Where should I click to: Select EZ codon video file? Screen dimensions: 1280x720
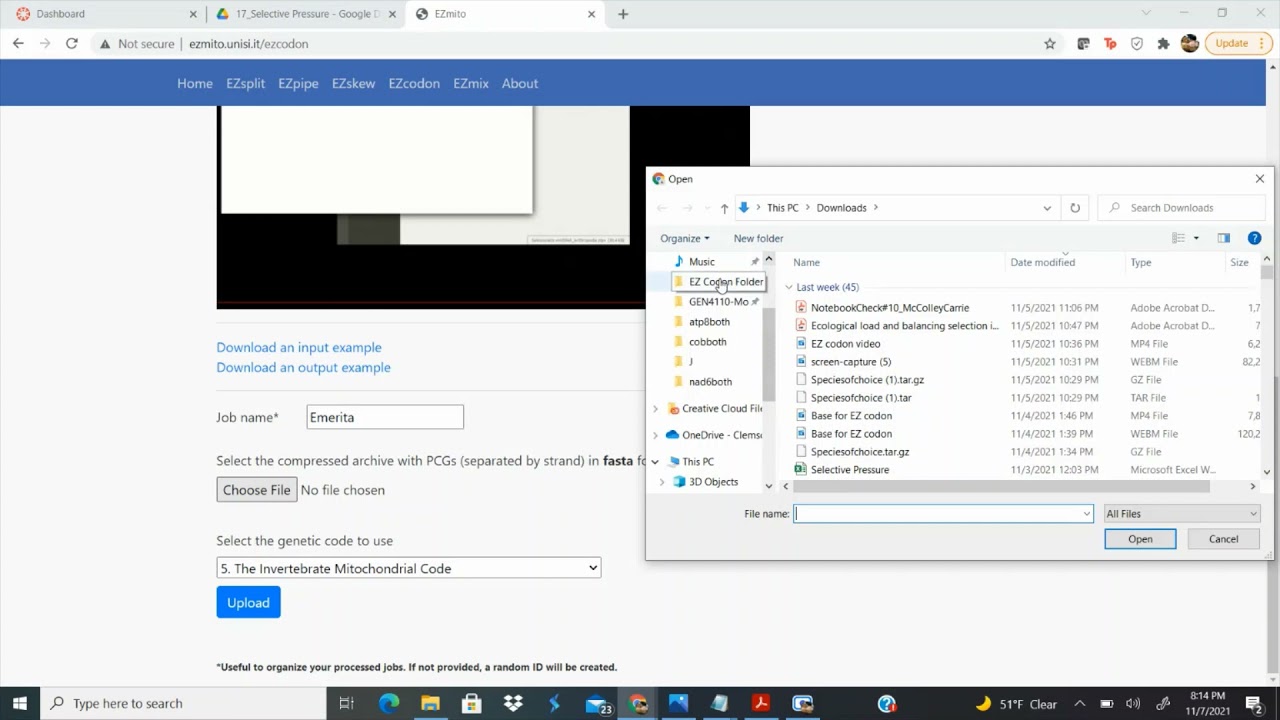point(845,344)
